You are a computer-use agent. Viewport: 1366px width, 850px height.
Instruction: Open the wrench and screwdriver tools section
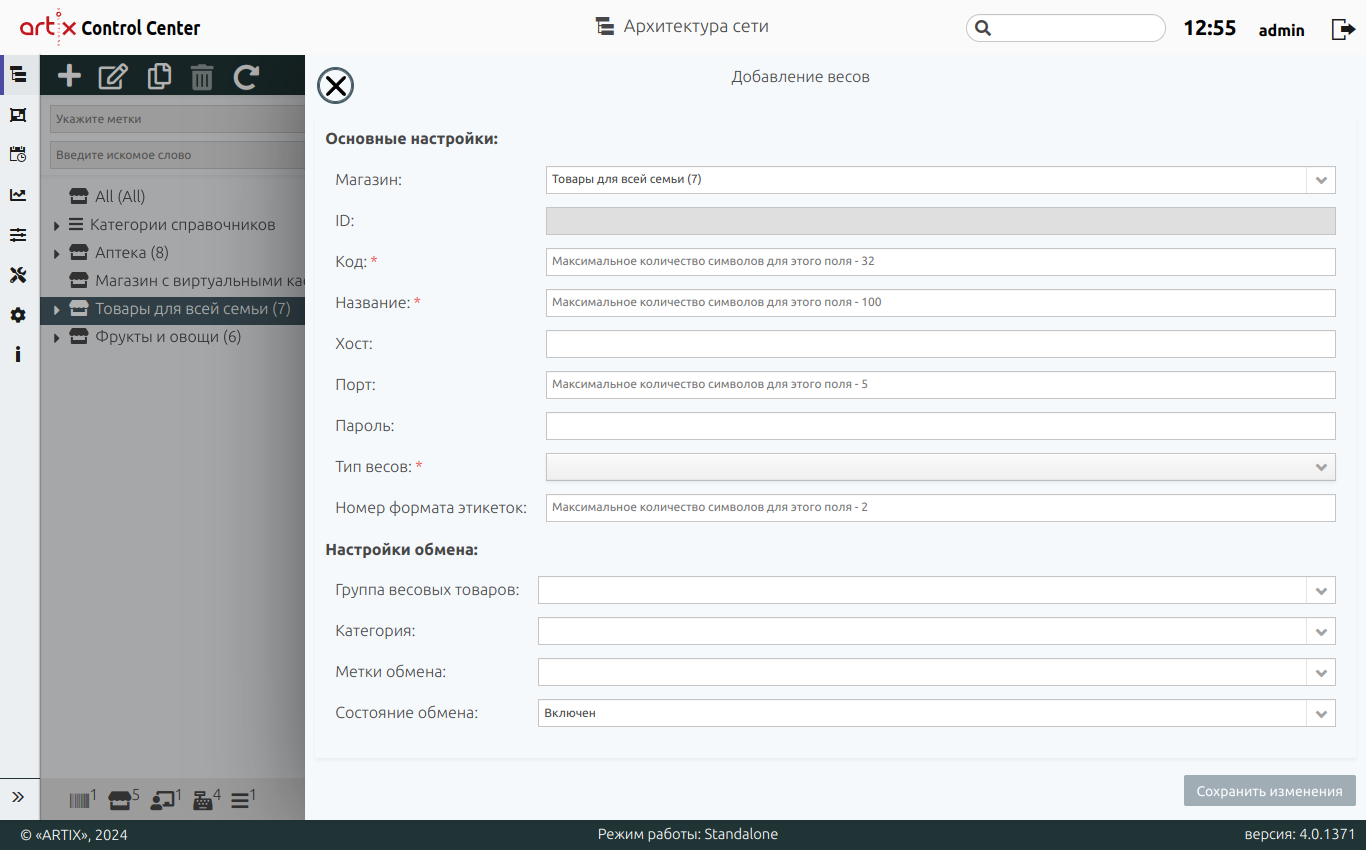pos(18,275)
